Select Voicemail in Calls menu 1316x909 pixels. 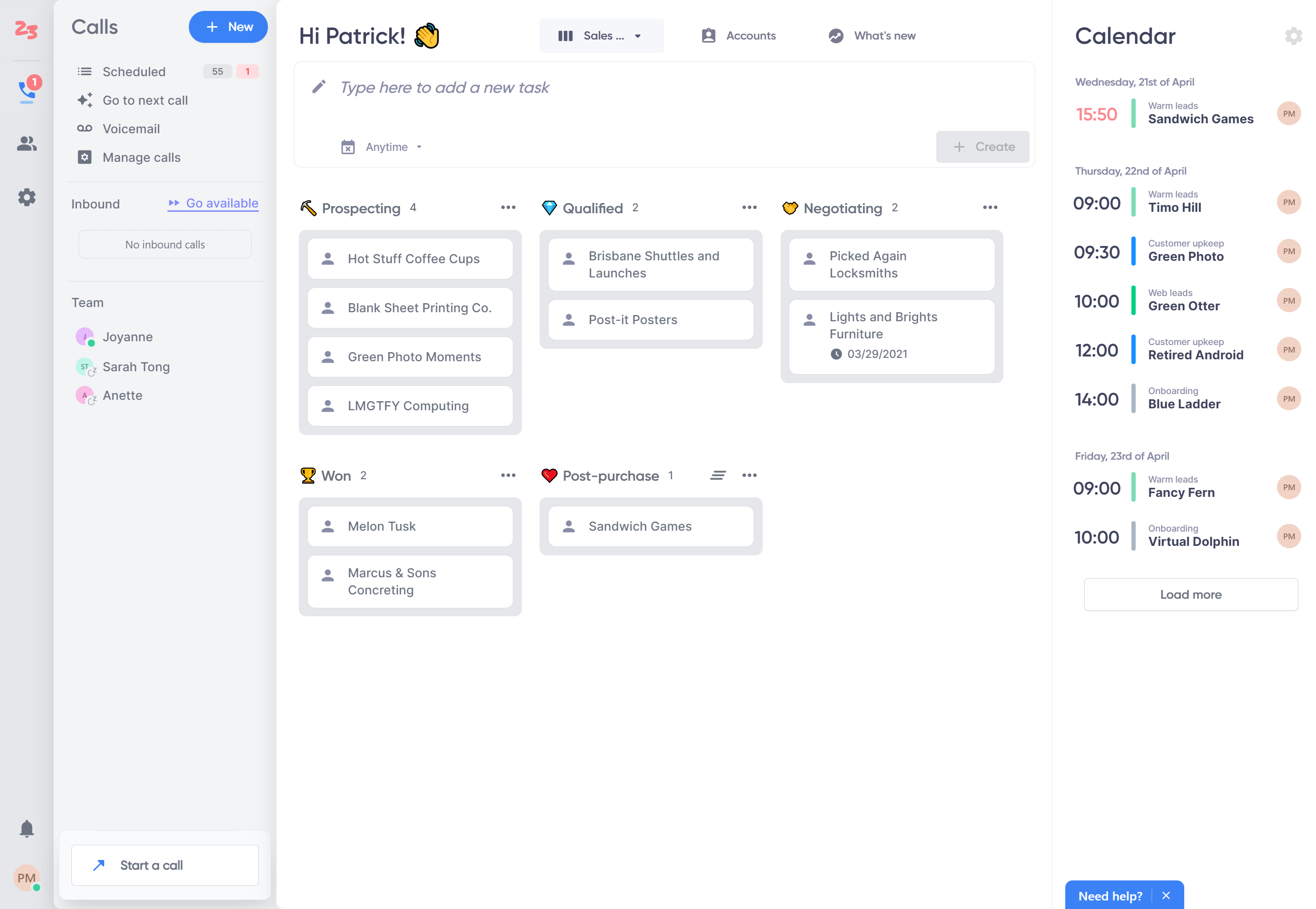point(131,128)
